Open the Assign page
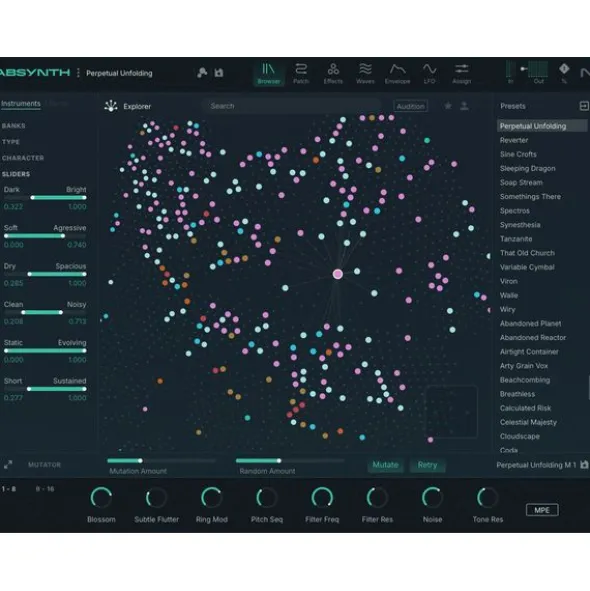This screenshot has width=590, height=591. 461,73
